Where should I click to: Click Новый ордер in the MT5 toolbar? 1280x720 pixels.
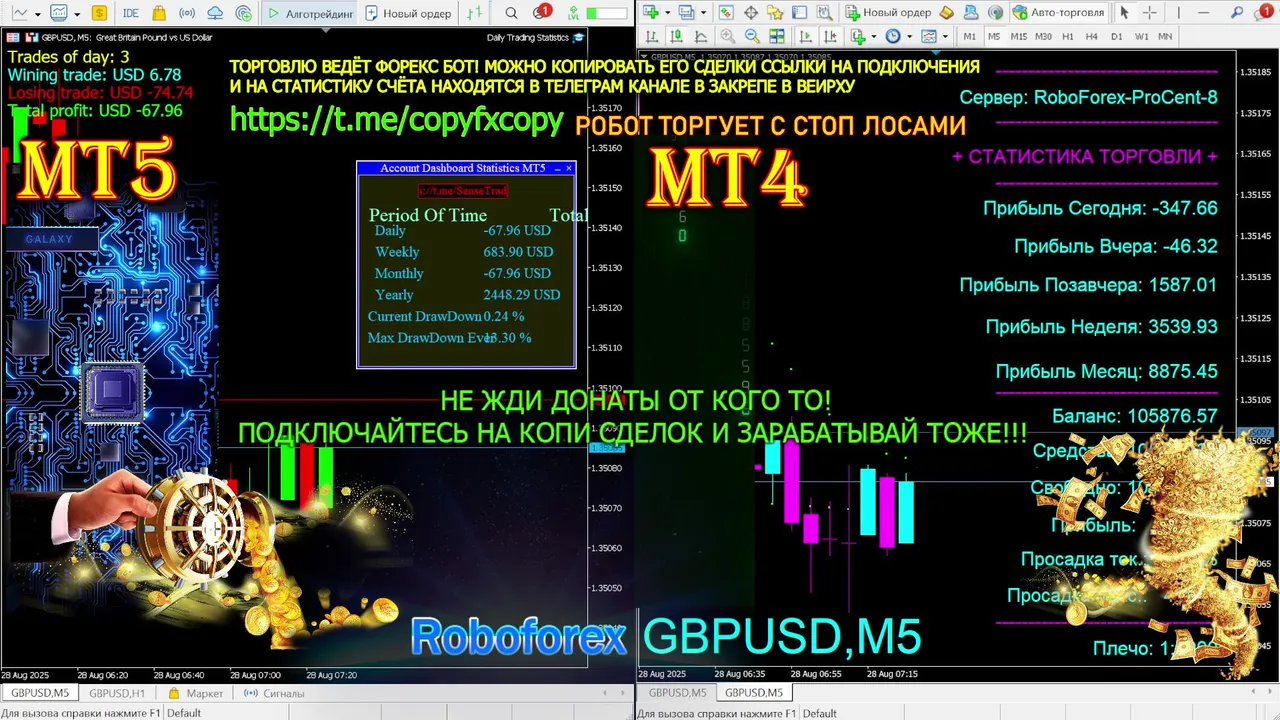pos(408,13)
